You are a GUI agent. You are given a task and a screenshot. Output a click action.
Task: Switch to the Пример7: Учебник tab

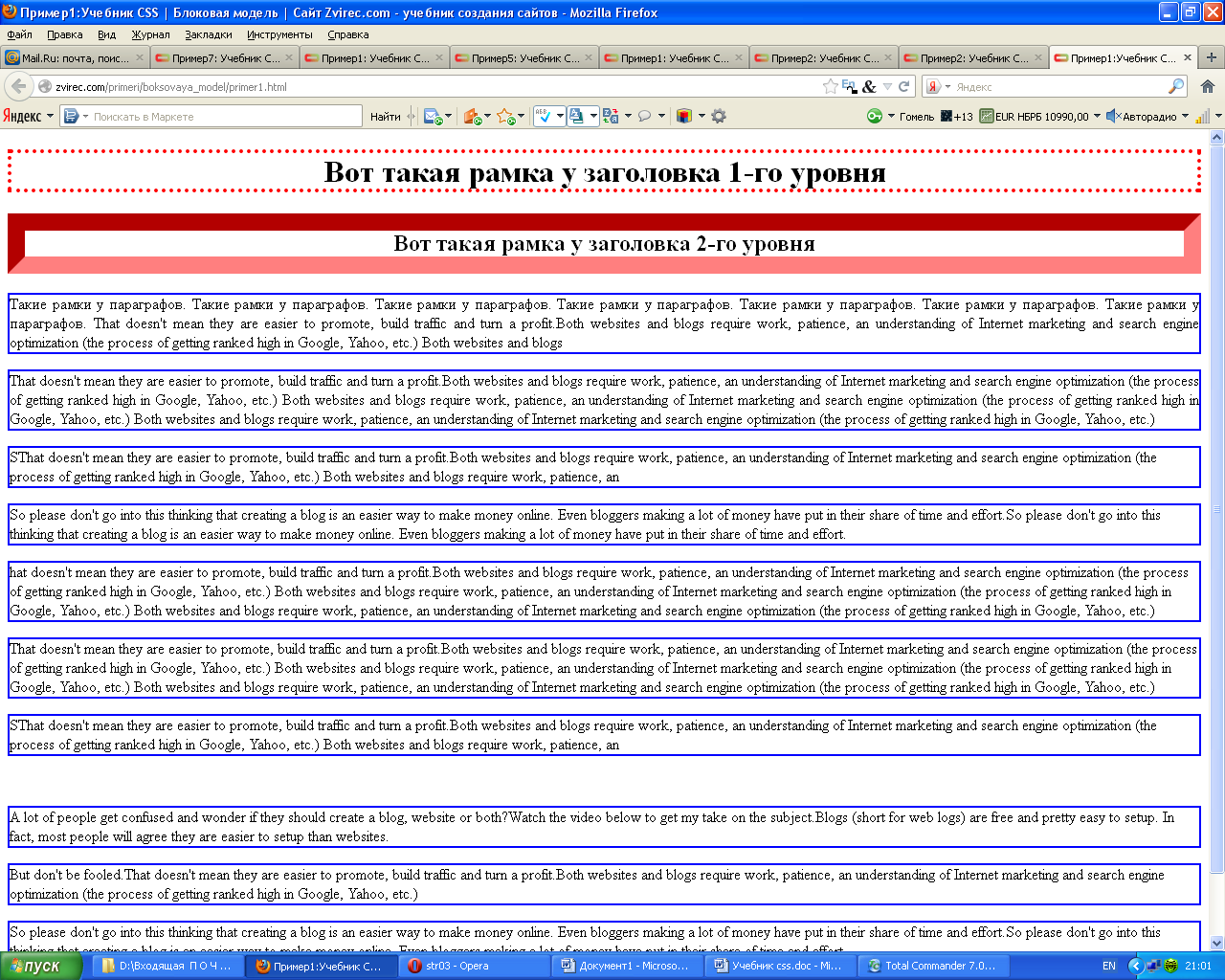coord(225,57)
